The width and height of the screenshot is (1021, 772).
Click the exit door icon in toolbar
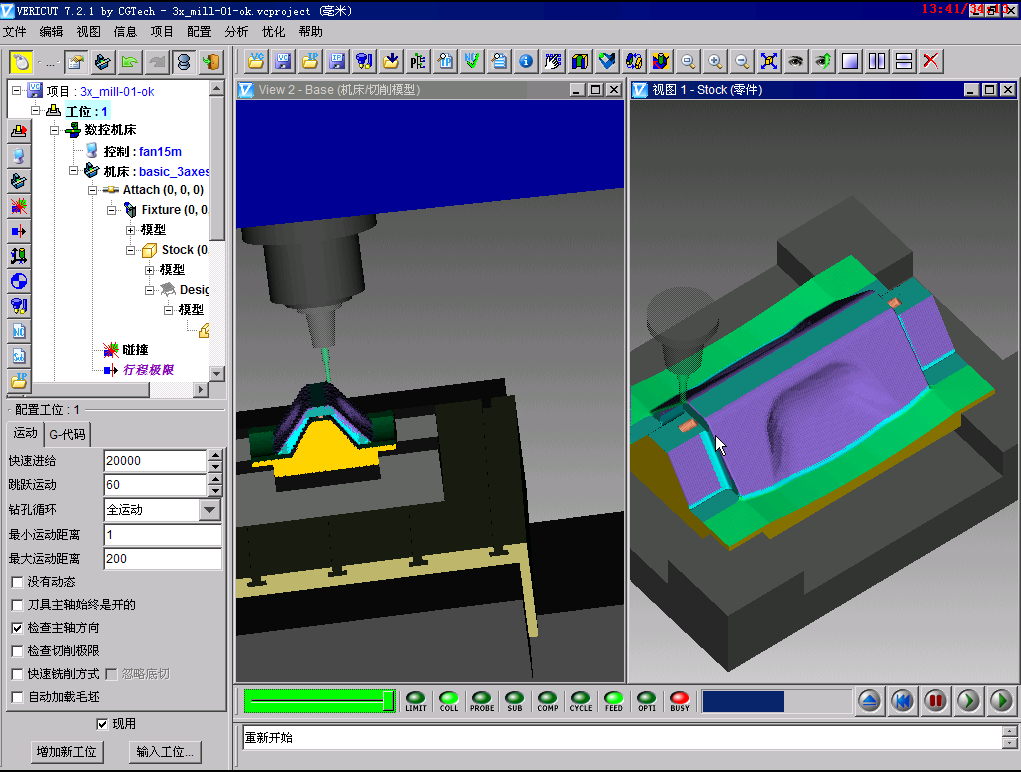[x=211, y=62]
